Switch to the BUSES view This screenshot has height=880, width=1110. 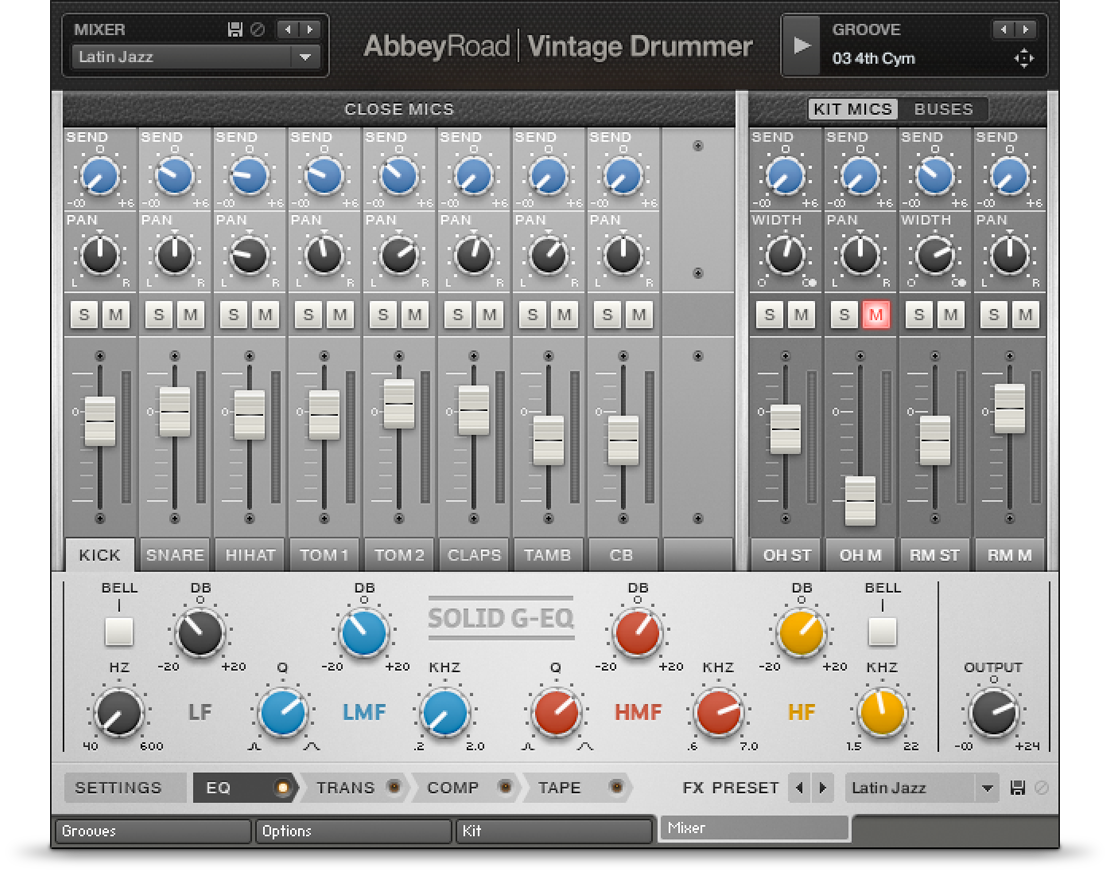[943, 109]
